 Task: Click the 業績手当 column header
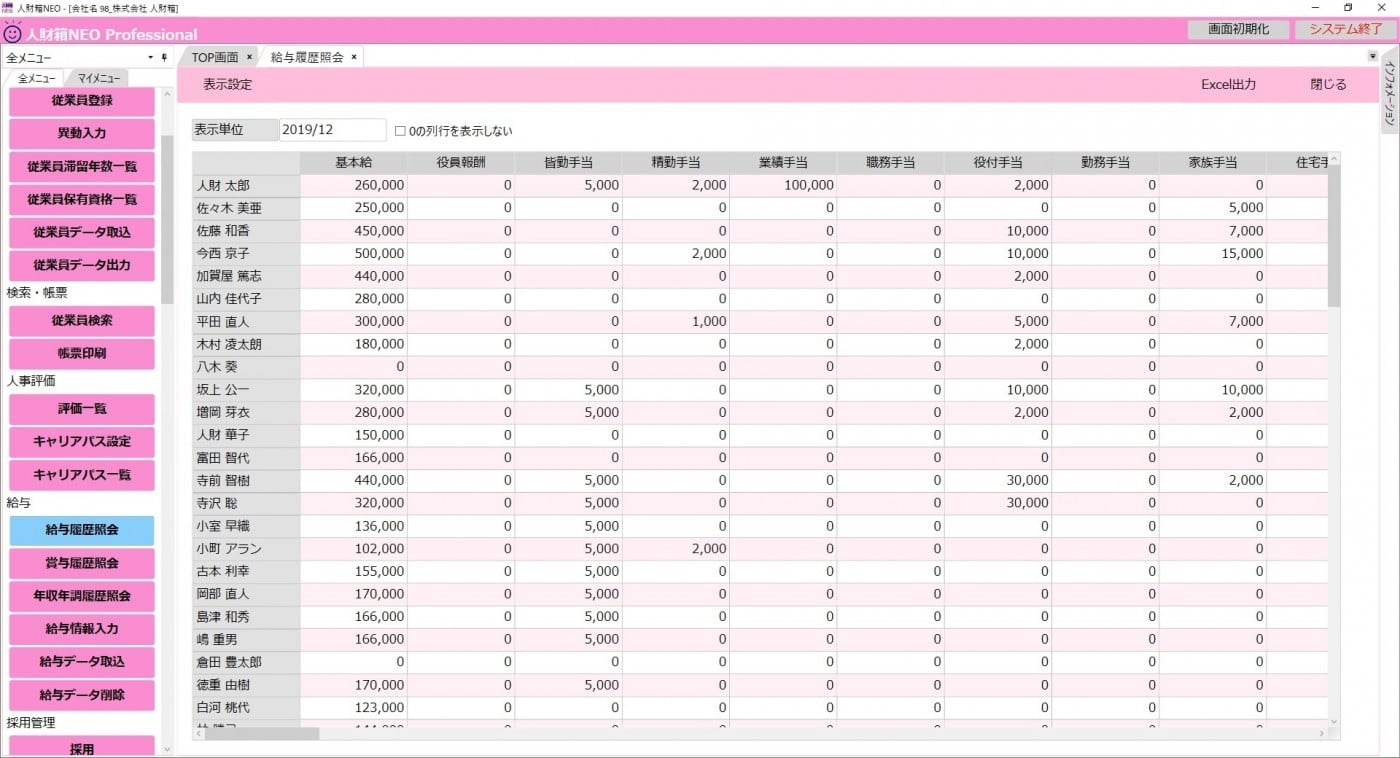[783, 163]
